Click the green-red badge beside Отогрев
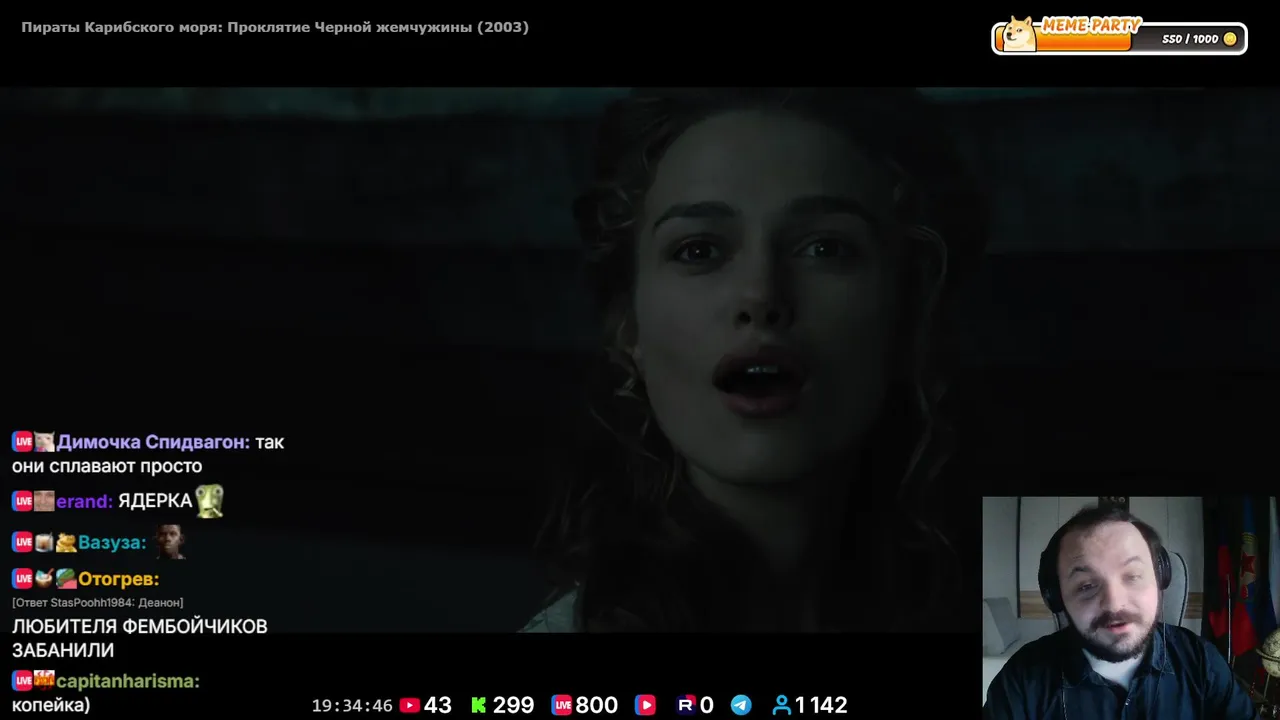1280x720 pixels. [66, 578]
